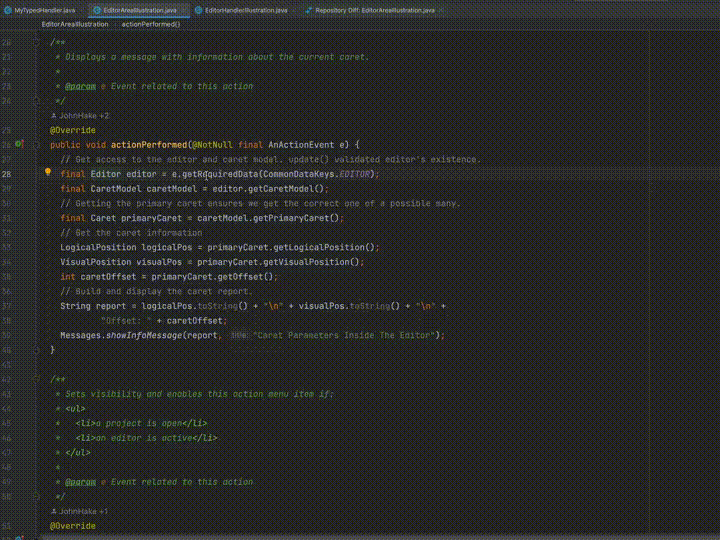Screen dimensions: 720x540
Task: Click the VisualPosition type name
Action: (96, 262)
